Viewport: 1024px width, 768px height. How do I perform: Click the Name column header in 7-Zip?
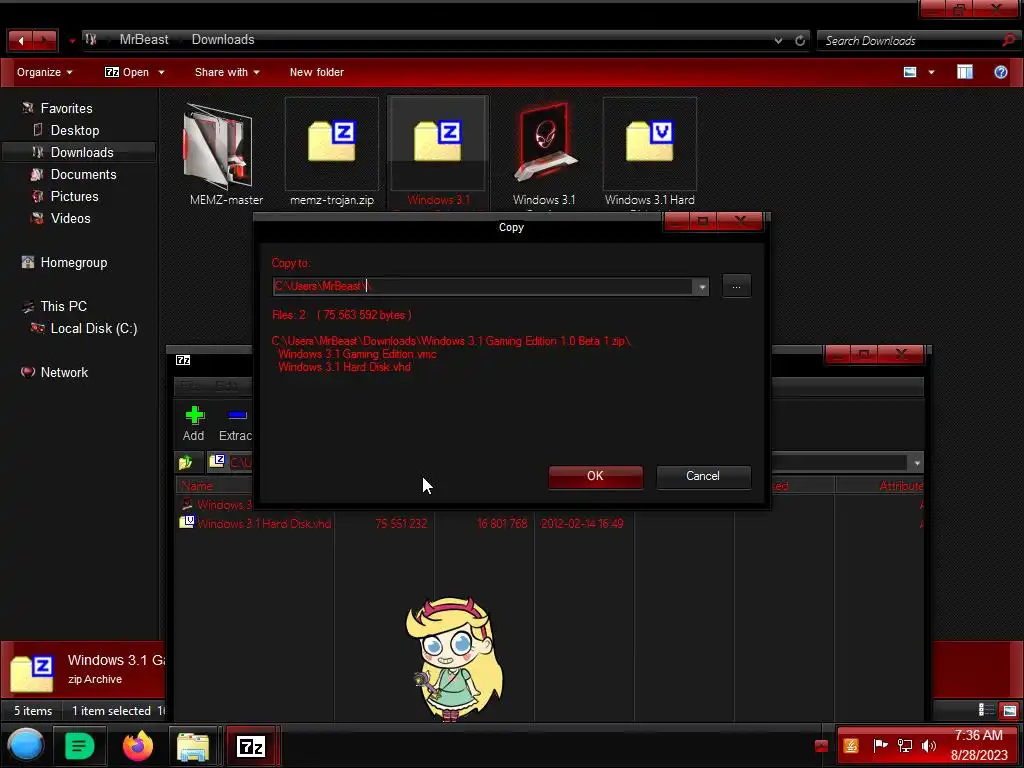pos(197,486)
